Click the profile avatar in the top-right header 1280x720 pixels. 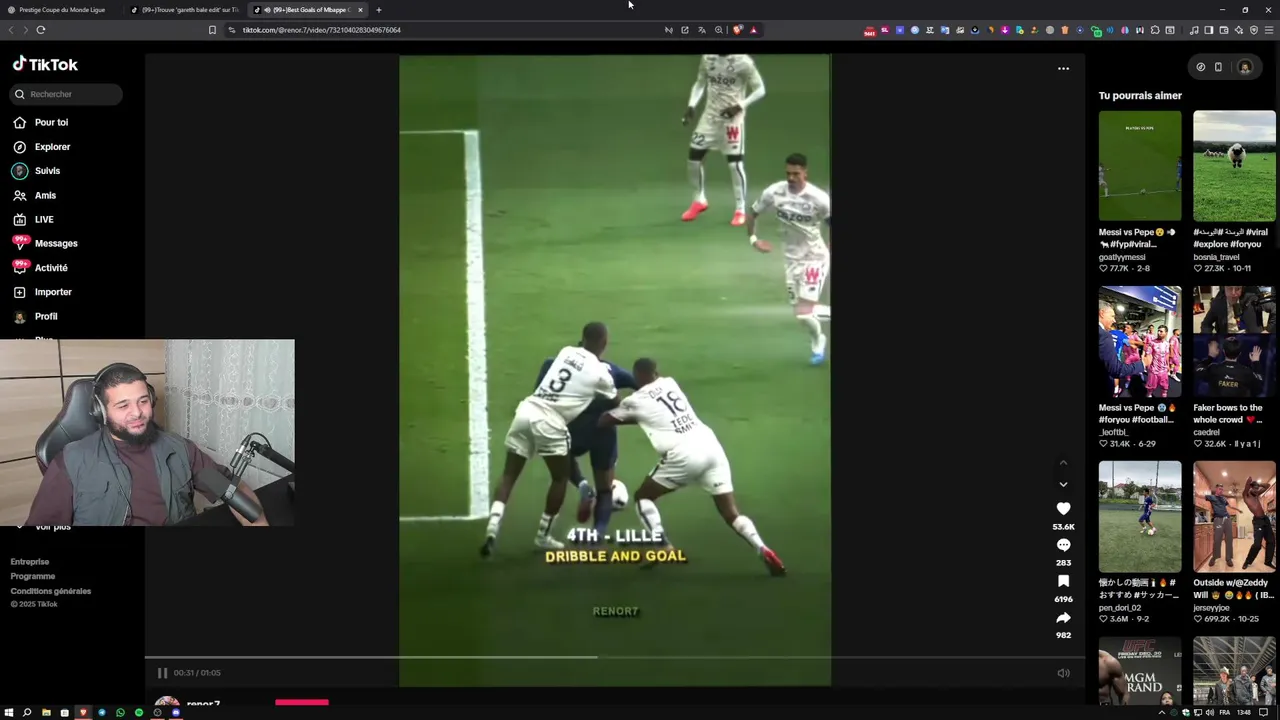(1245, 67)
